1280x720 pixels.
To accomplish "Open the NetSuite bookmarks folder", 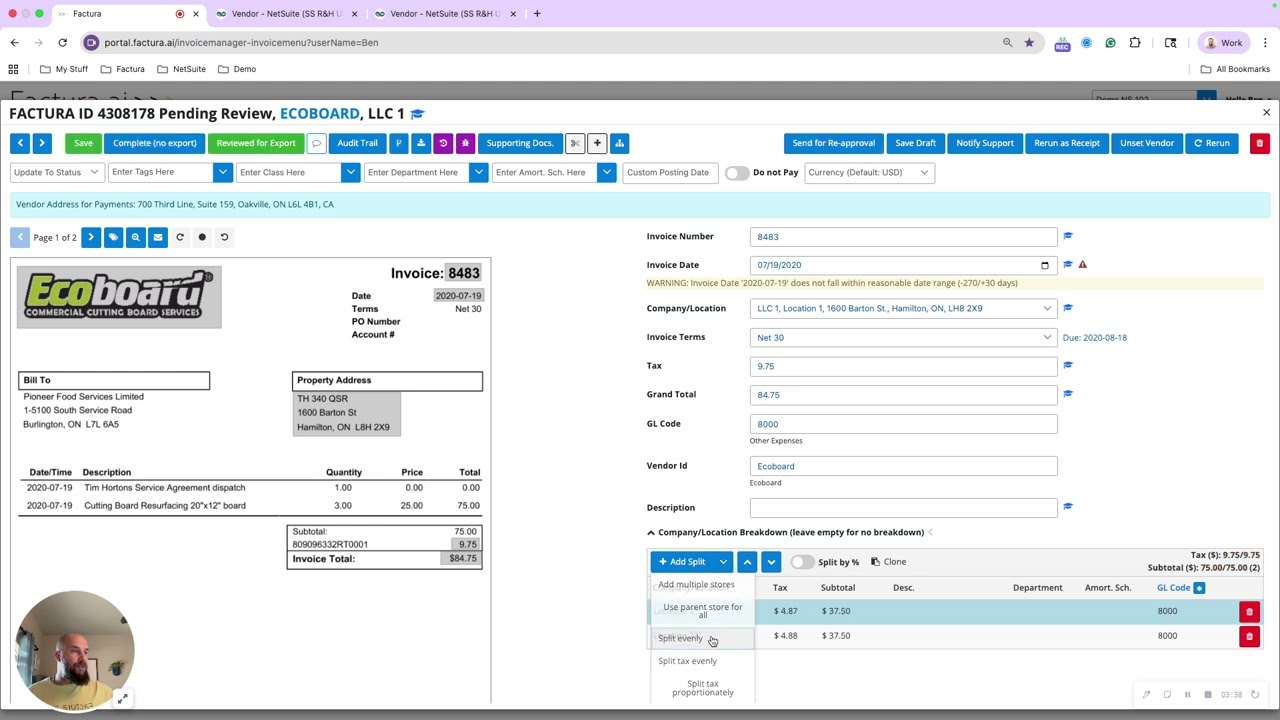I will coord(181,69).
